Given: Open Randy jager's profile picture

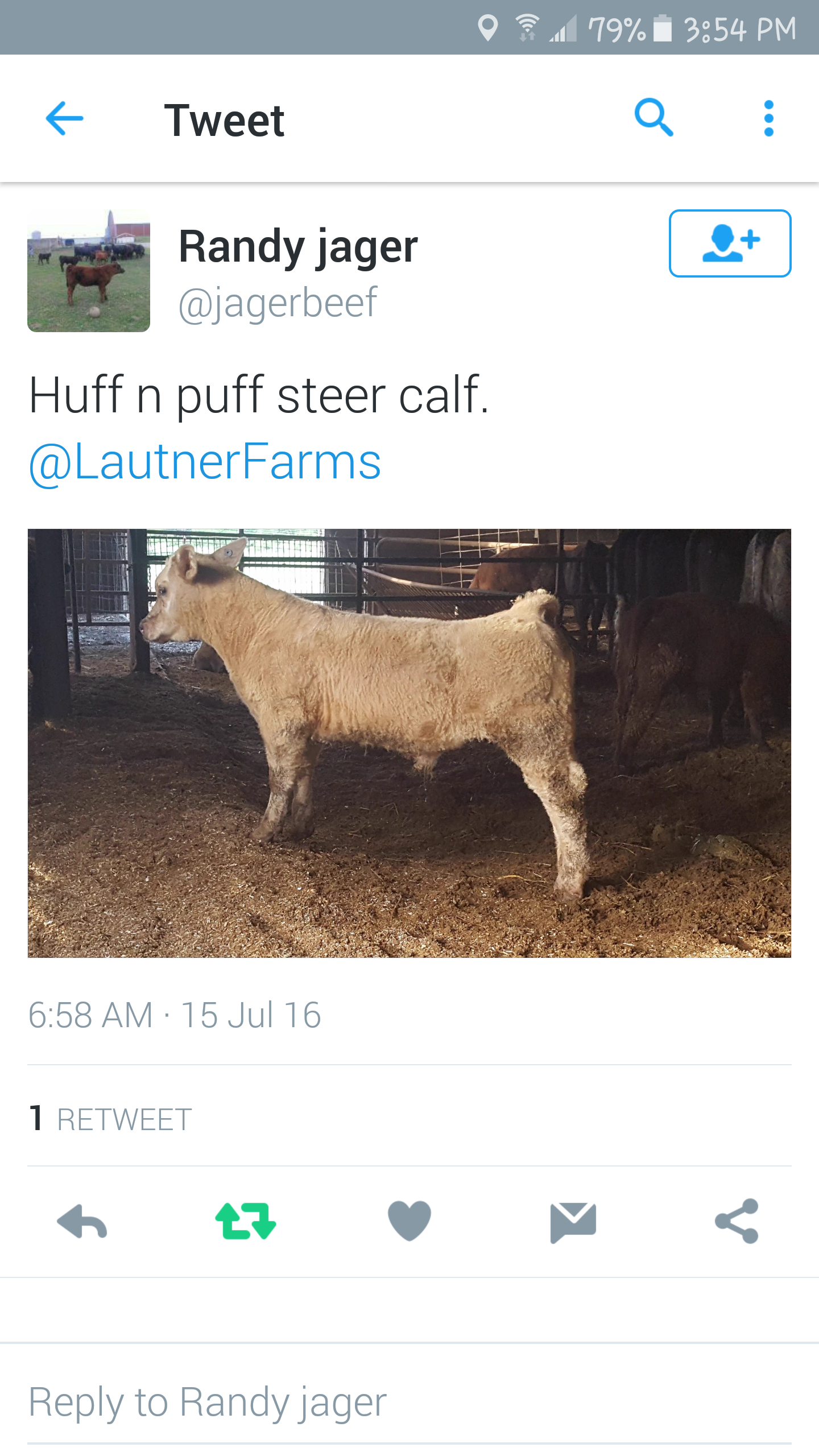Looking at the screenshot, I should tap(89, 271).
